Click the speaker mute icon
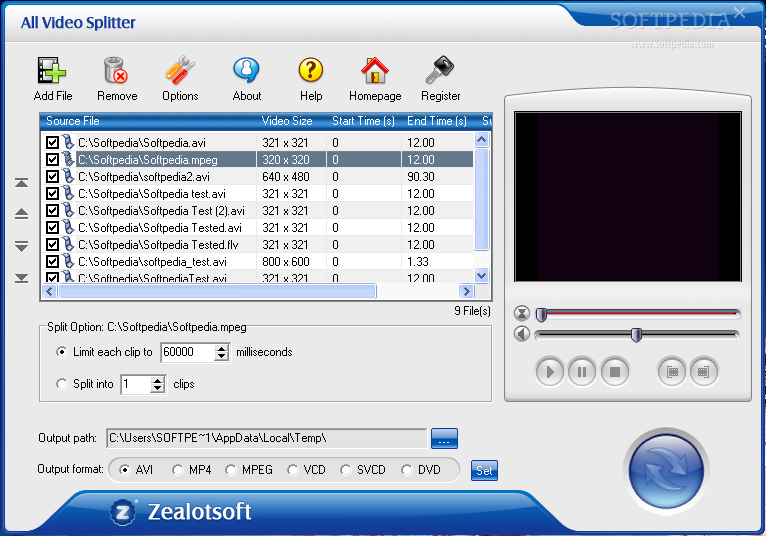766x536 pixels. 522,334
